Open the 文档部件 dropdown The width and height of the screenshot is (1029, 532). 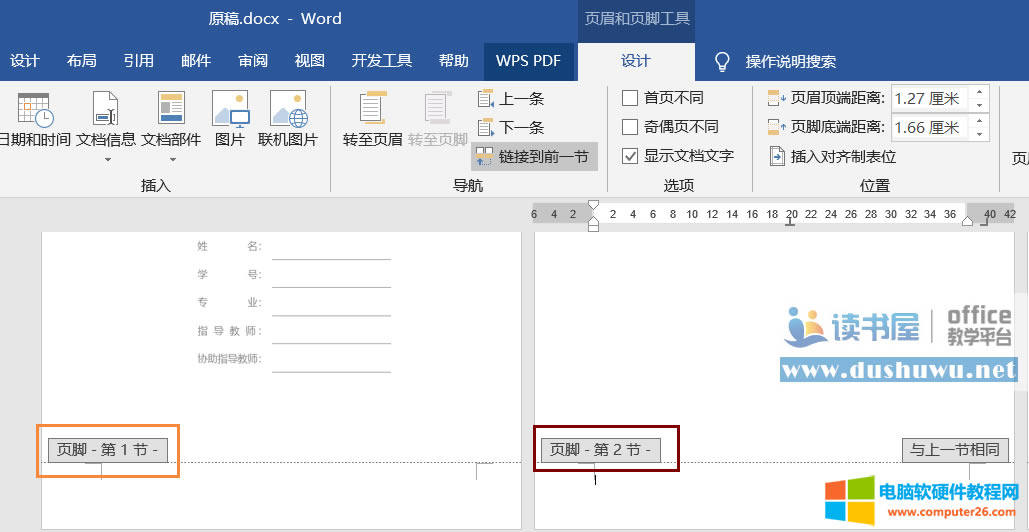coord(171,158)
